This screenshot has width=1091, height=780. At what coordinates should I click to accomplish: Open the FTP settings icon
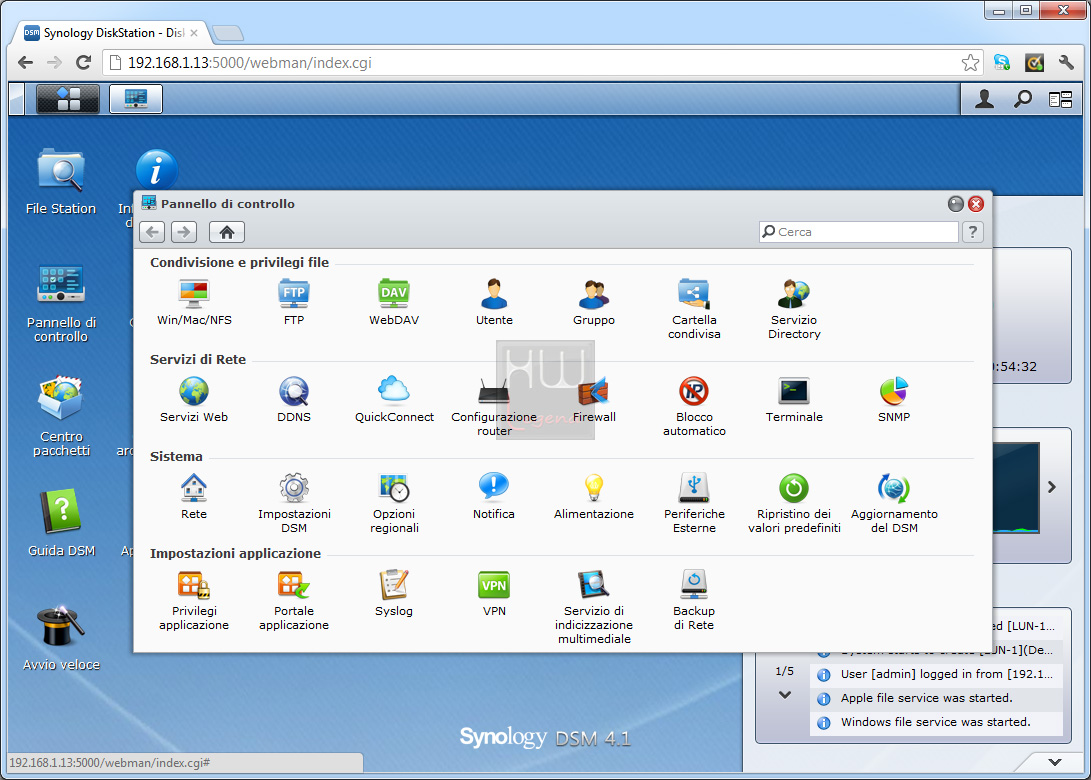tap(294, 303)
